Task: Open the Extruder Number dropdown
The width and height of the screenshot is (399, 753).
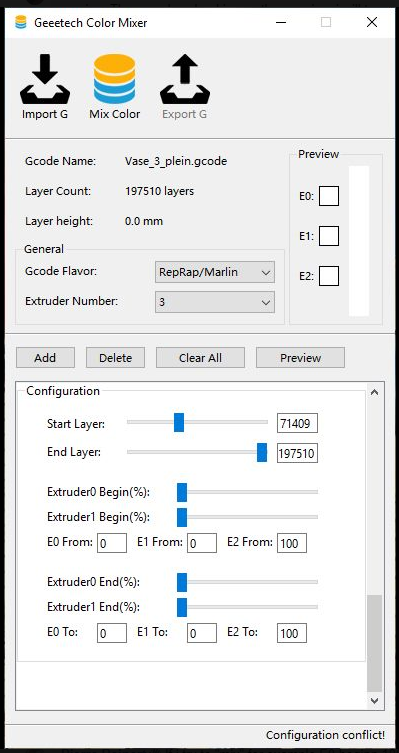Action: coord(215,303)
